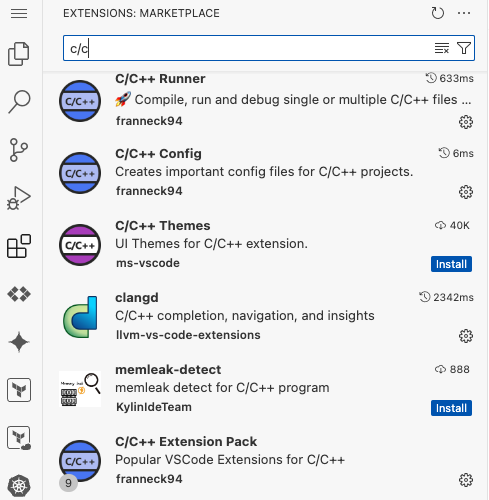The image size is (489, 500).
Task: Open the C/C++ Extension Pack title
Action: coord(186,442)
